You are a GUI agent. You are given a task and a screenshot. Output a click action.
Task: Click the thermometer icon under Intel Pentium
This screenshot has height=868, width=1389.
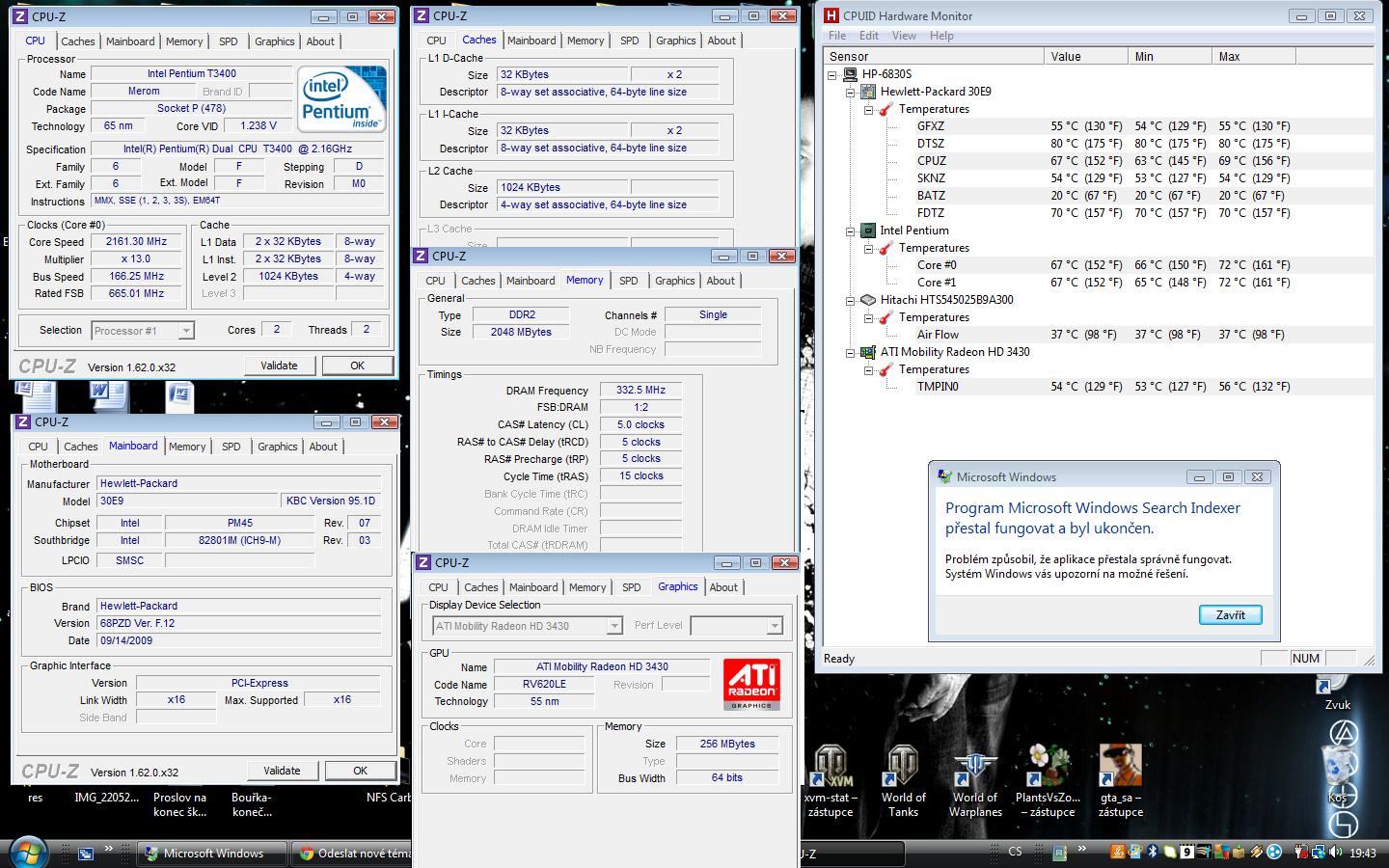pyautogui.click(x=886, y=248)
